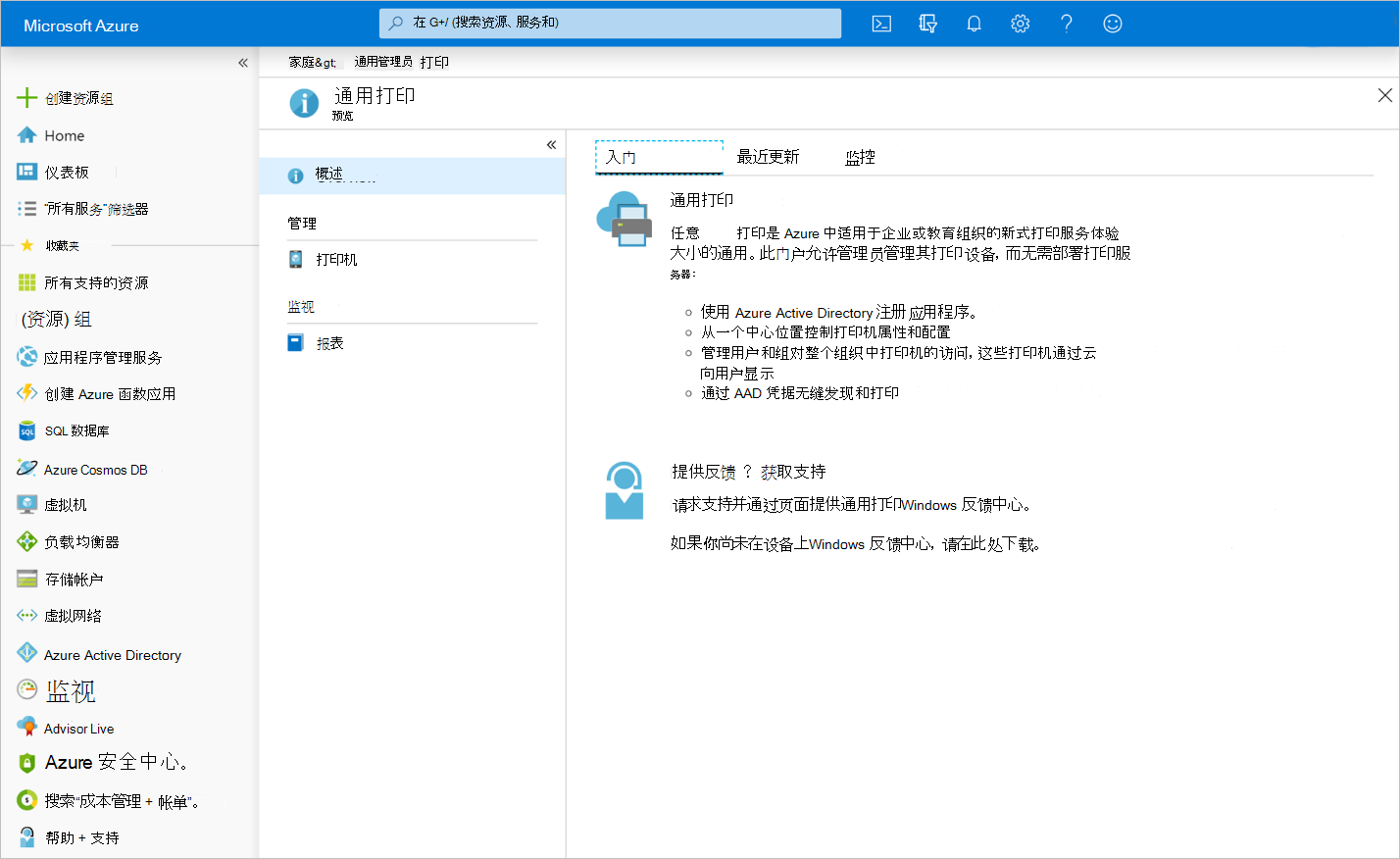Screen dimensions: 1400x859
Task: Click the 获取支持 heading text
Action: click(793, 472)
